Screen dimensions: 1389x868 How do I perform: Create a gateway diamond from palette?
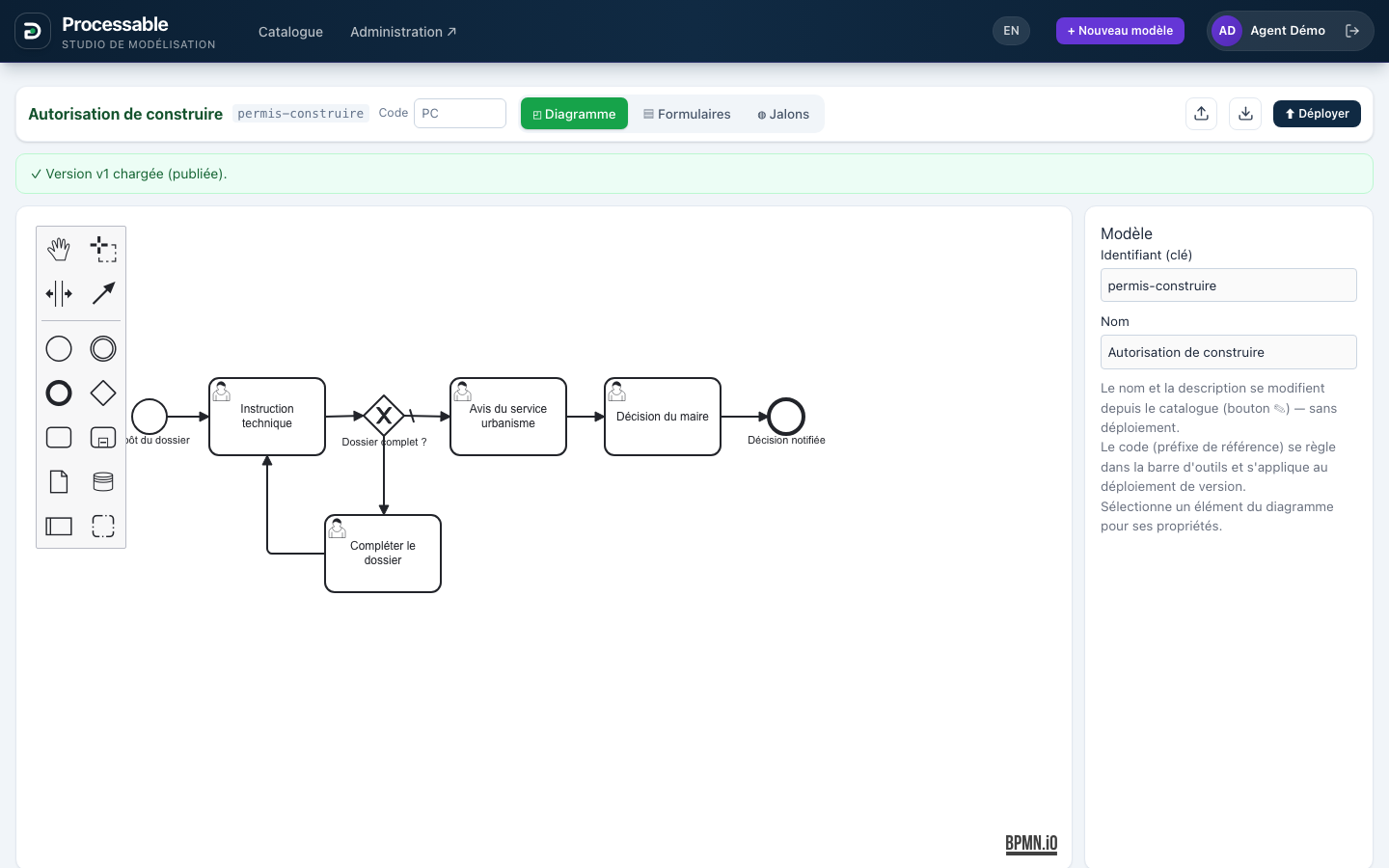click(103, 393)
